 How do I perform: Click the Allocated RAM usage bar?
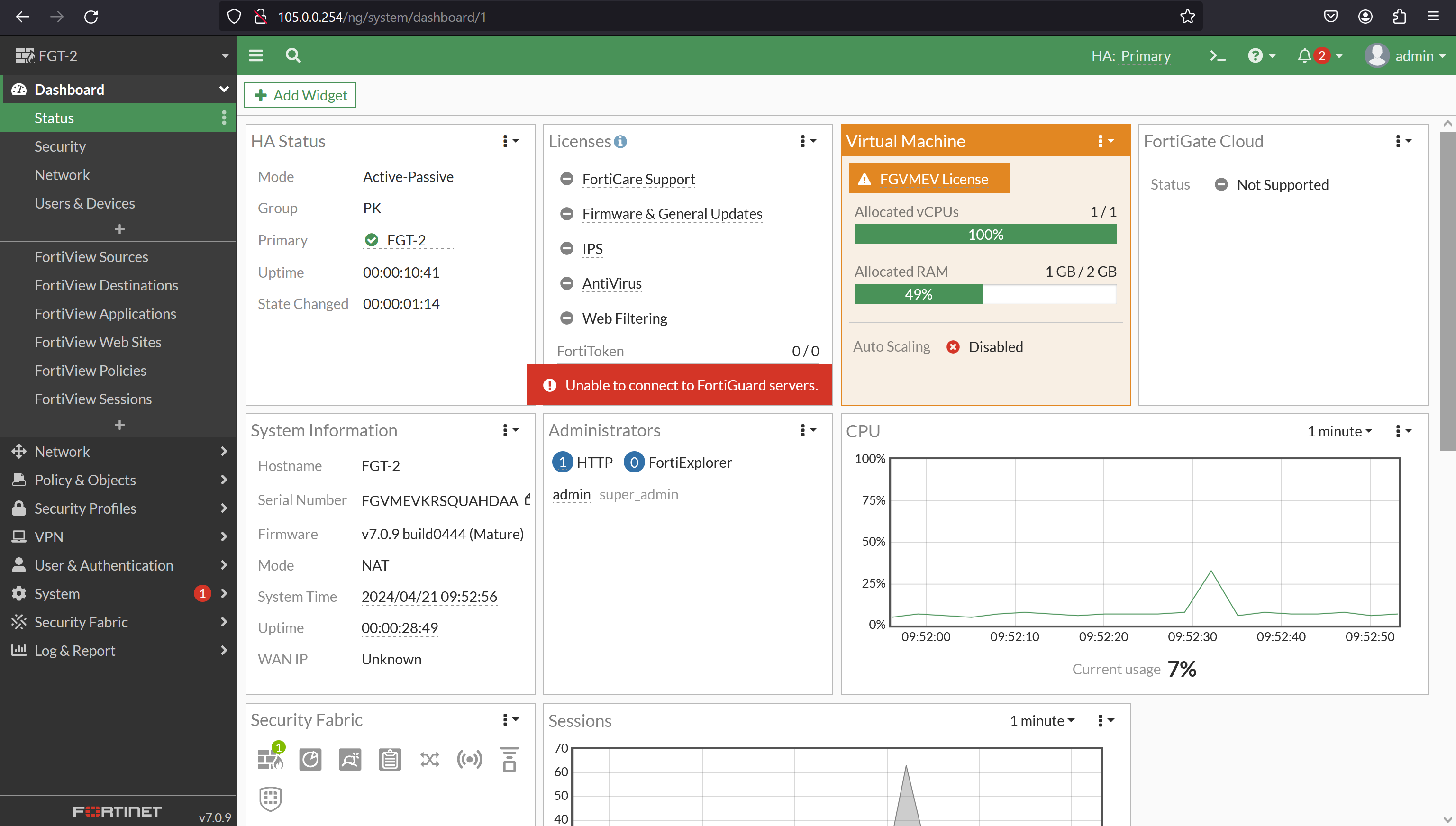tap(985, 294)
